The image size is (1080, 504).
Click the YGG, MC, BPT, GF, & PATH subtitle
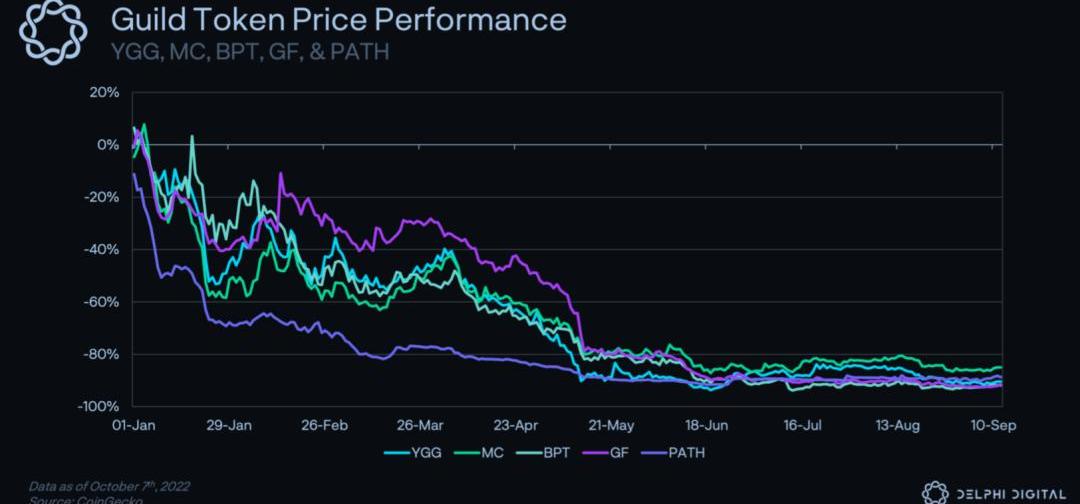click(249, 51)
